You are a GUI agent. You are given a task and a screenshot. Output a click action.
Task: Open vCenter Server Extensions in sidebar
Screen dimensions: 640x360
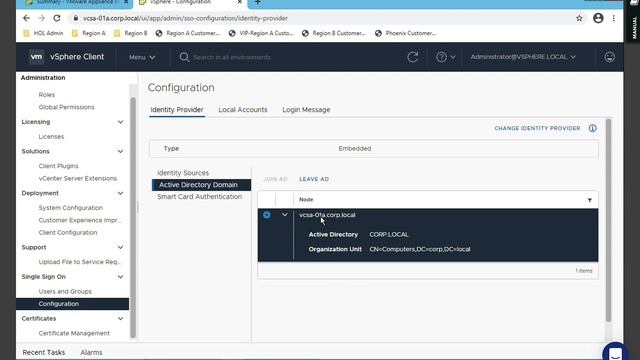[78, 178]
